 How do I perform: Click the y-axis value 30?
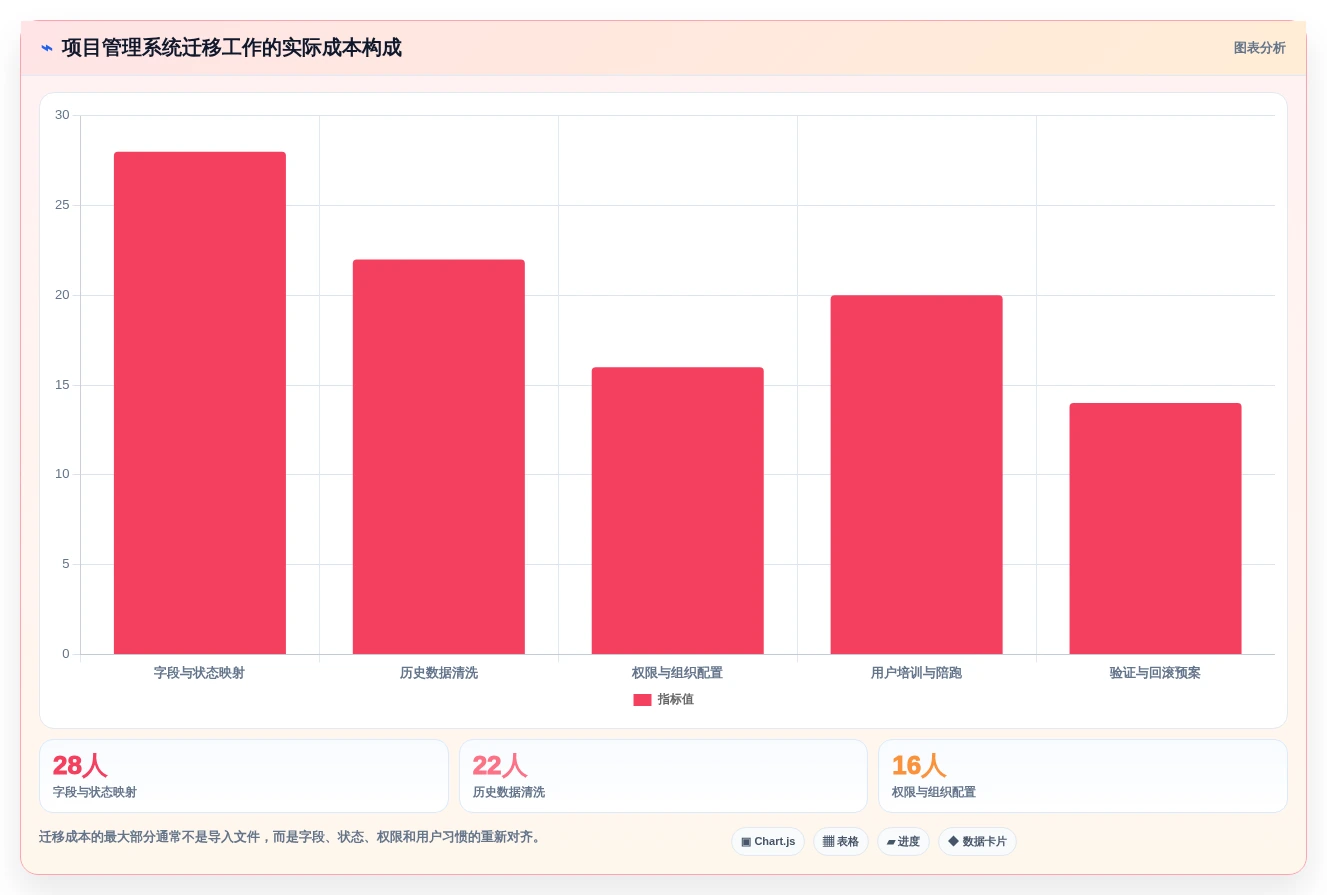[62, 115]
